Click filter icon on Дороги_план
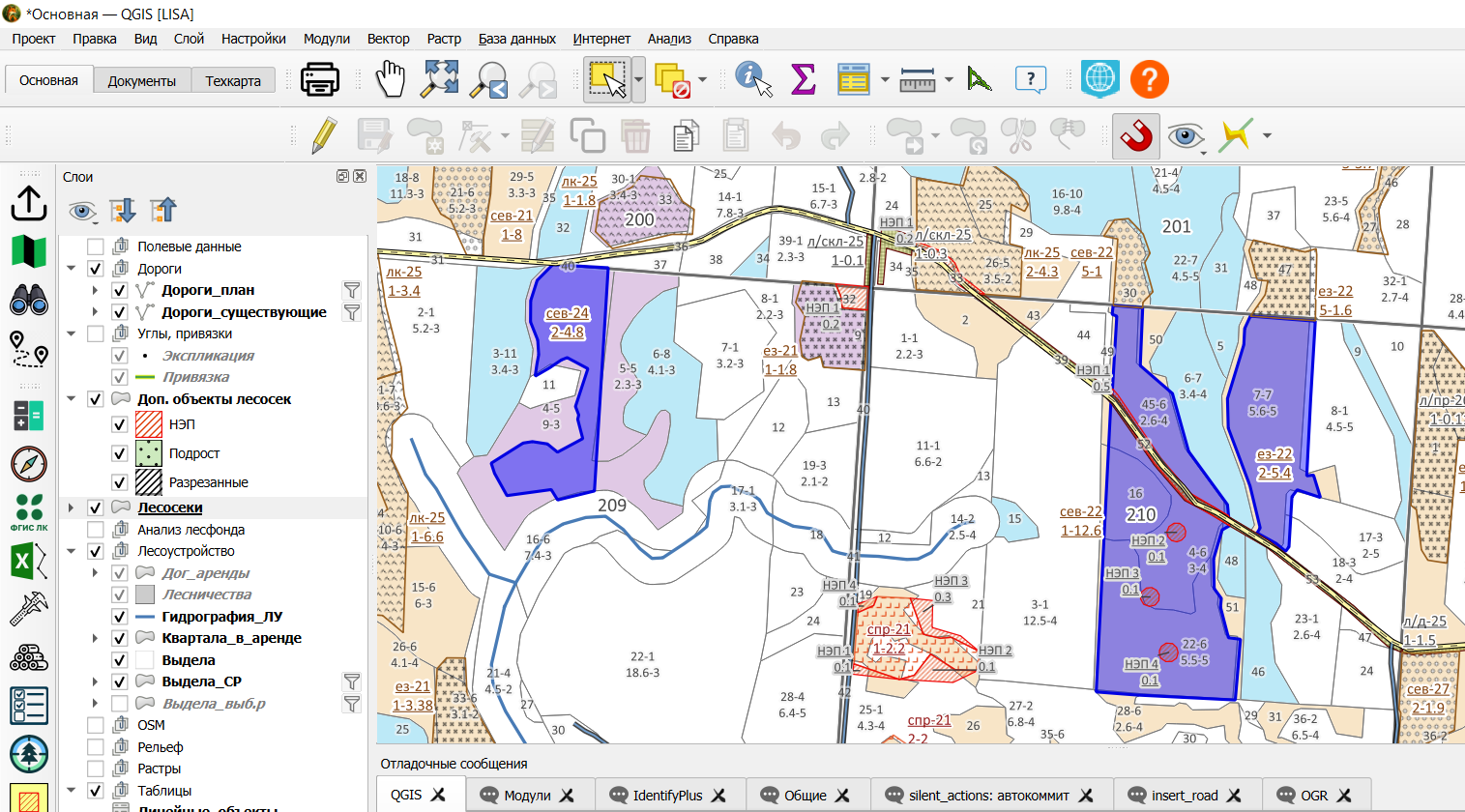1465x812 pixels. (352, 290)
